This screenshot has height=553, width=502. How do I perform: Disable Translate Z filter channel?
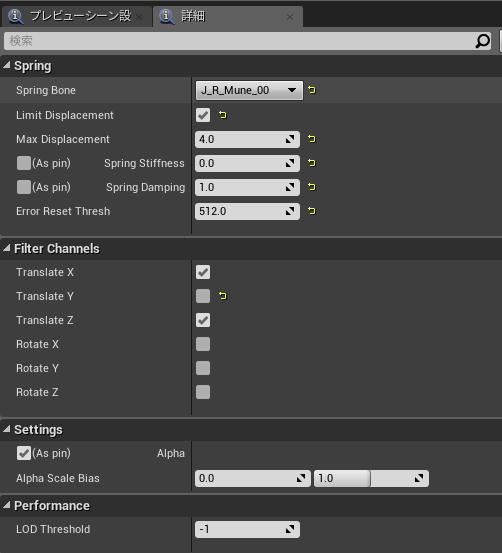tap(203, 320)
